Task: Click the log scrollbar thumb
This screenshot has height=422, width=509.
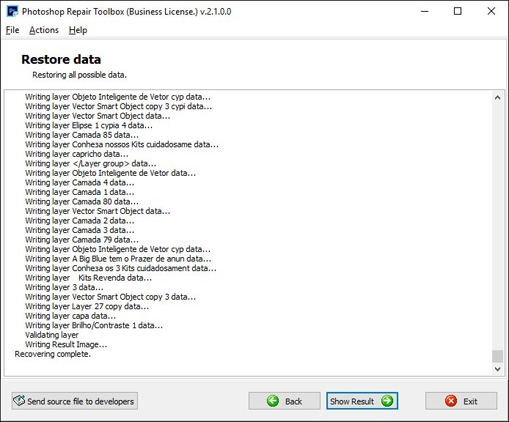Action: point(497,356)
